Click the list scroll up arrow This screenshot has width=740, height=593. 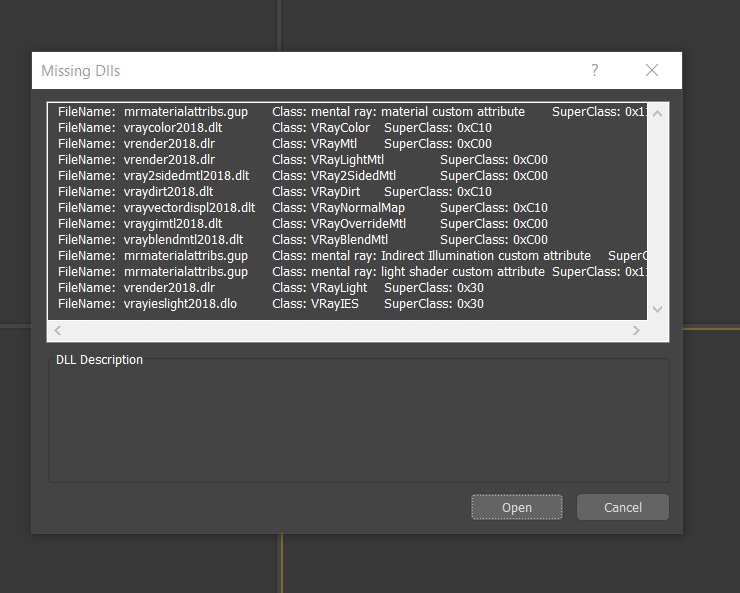point(657,114)
